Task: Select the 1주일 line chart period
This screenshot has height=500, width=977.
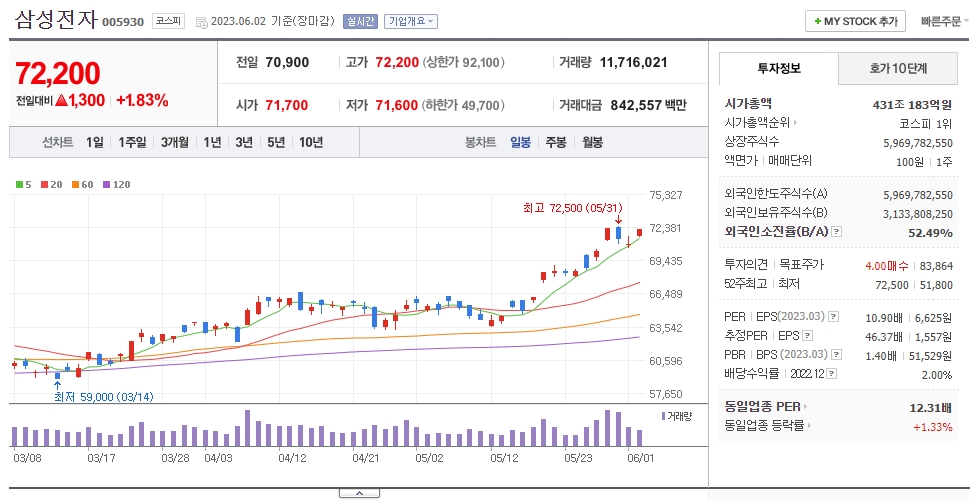Action: 132,142
